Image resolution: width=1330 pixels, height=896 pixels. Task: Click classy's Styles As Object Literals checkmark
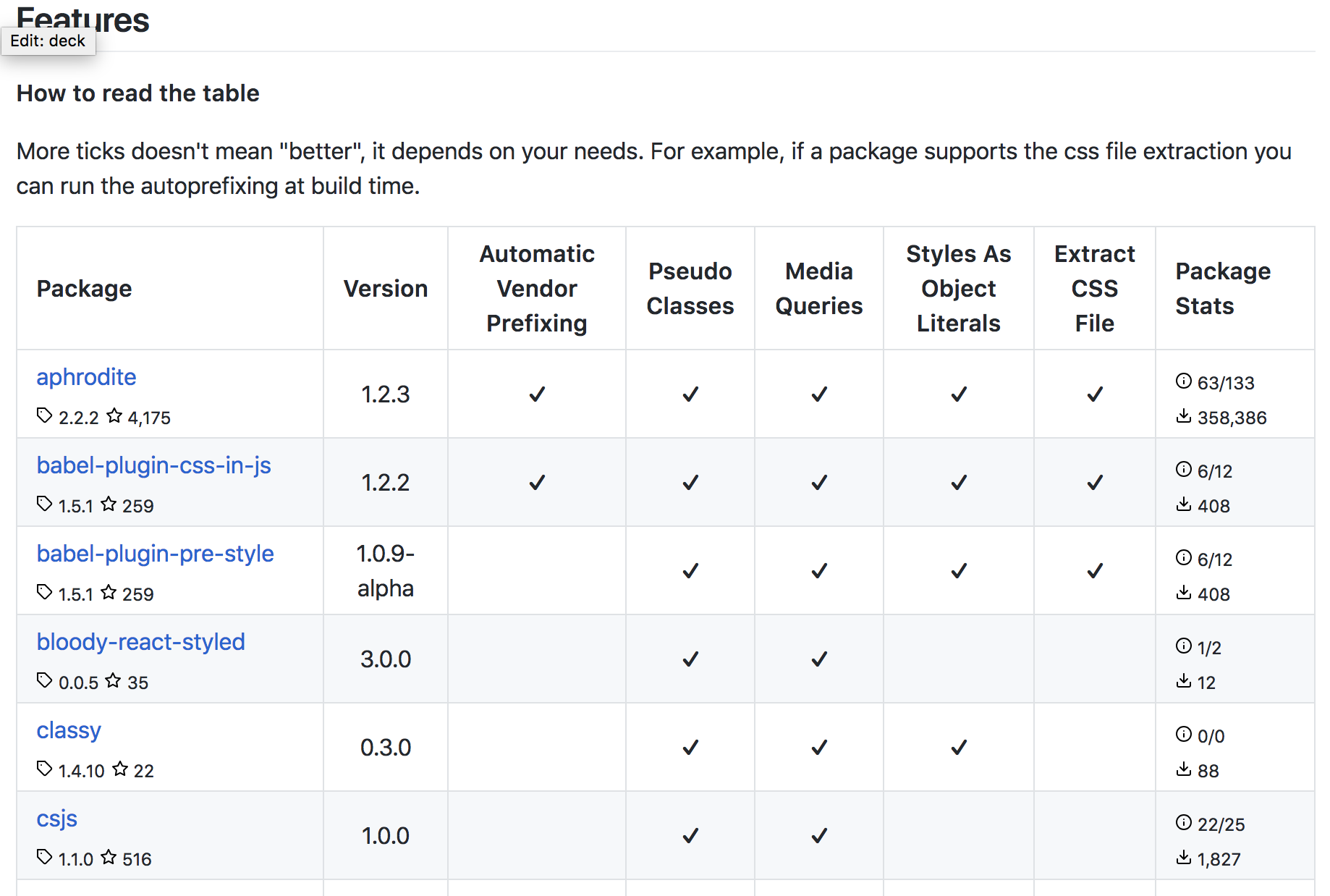pyautogui.click(x=959, y=748)
